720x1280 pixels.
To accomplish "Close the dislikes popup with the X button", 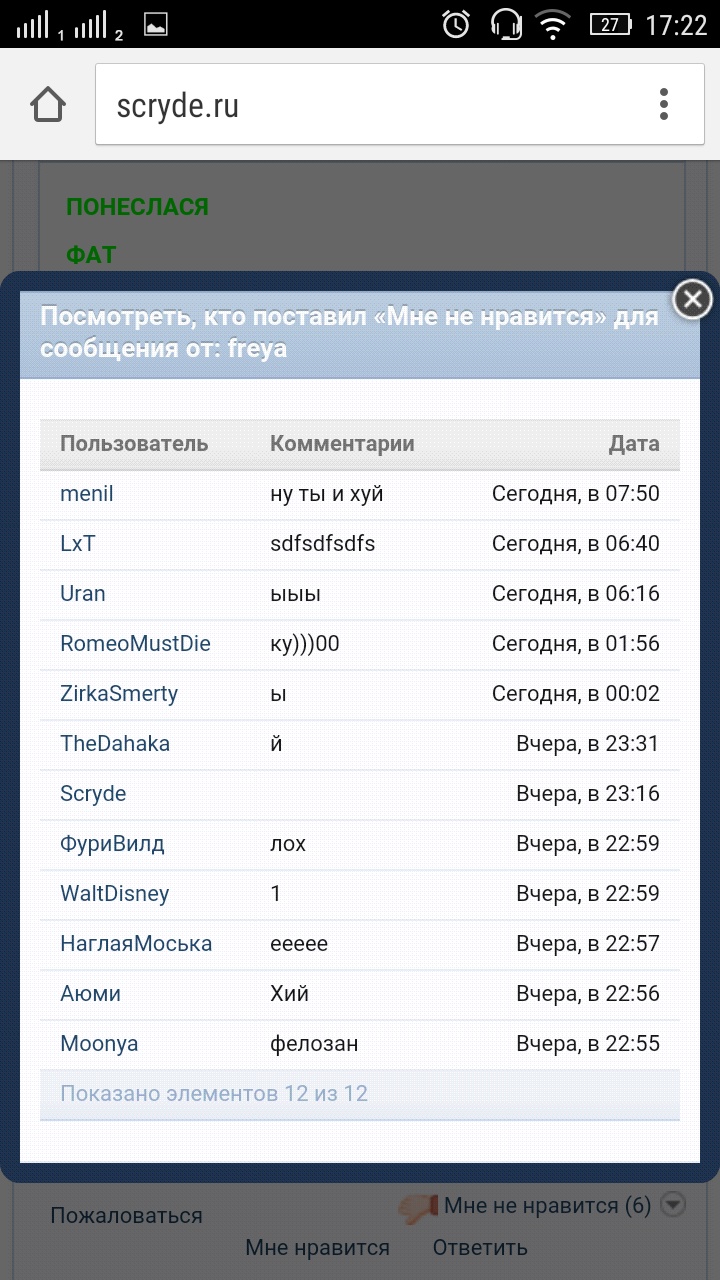I will 691,298.
